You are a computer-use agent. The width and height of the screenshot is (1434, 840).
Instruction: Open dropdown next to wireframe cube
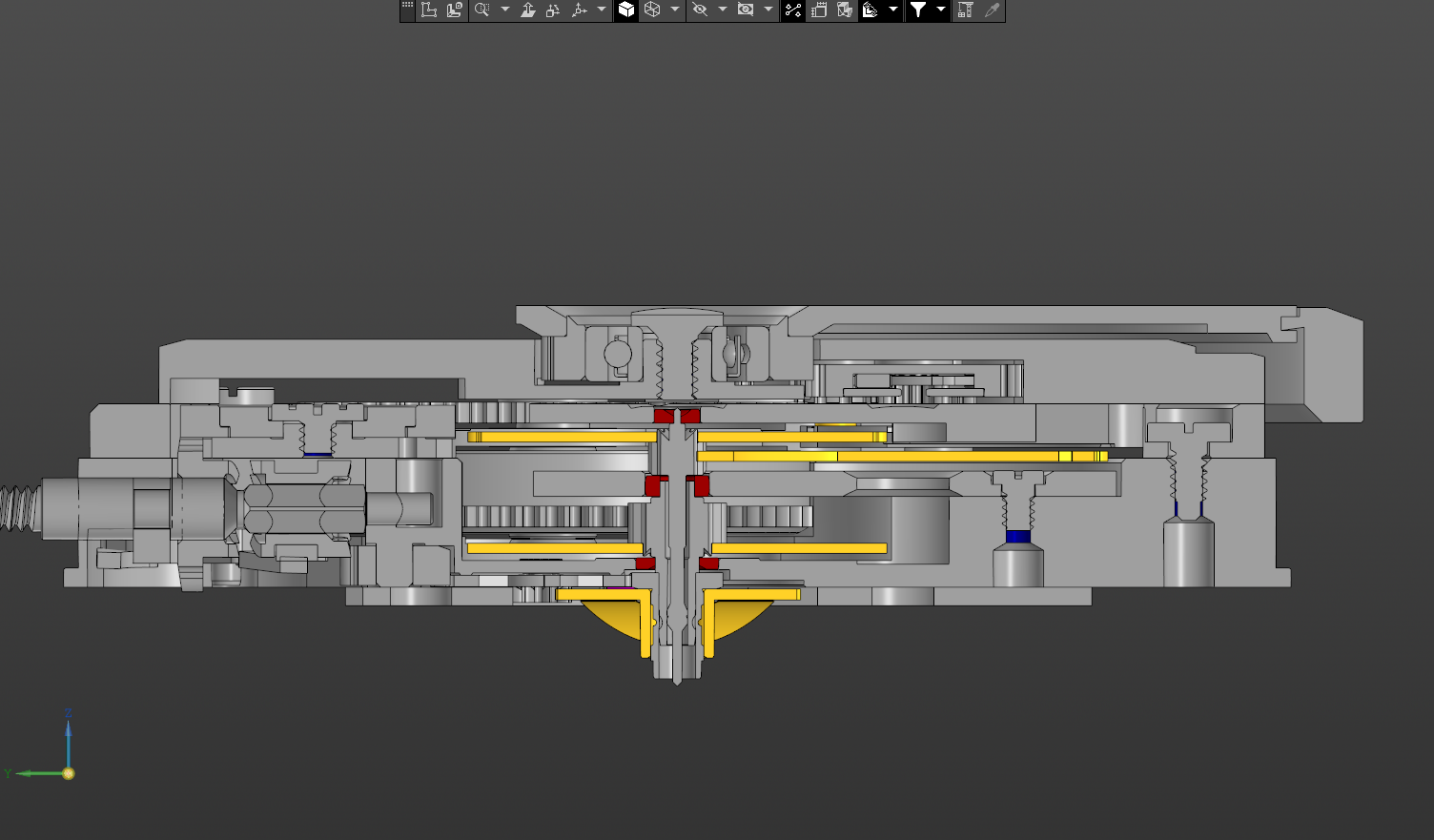(x=675, y=10)
